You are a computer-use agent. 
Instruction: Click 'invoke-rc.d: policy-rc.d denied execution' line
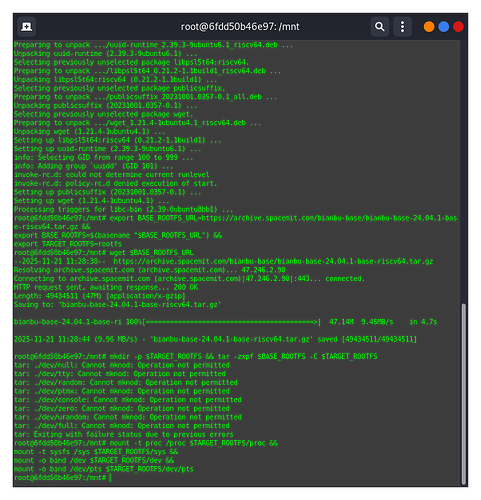pos(116,183)
